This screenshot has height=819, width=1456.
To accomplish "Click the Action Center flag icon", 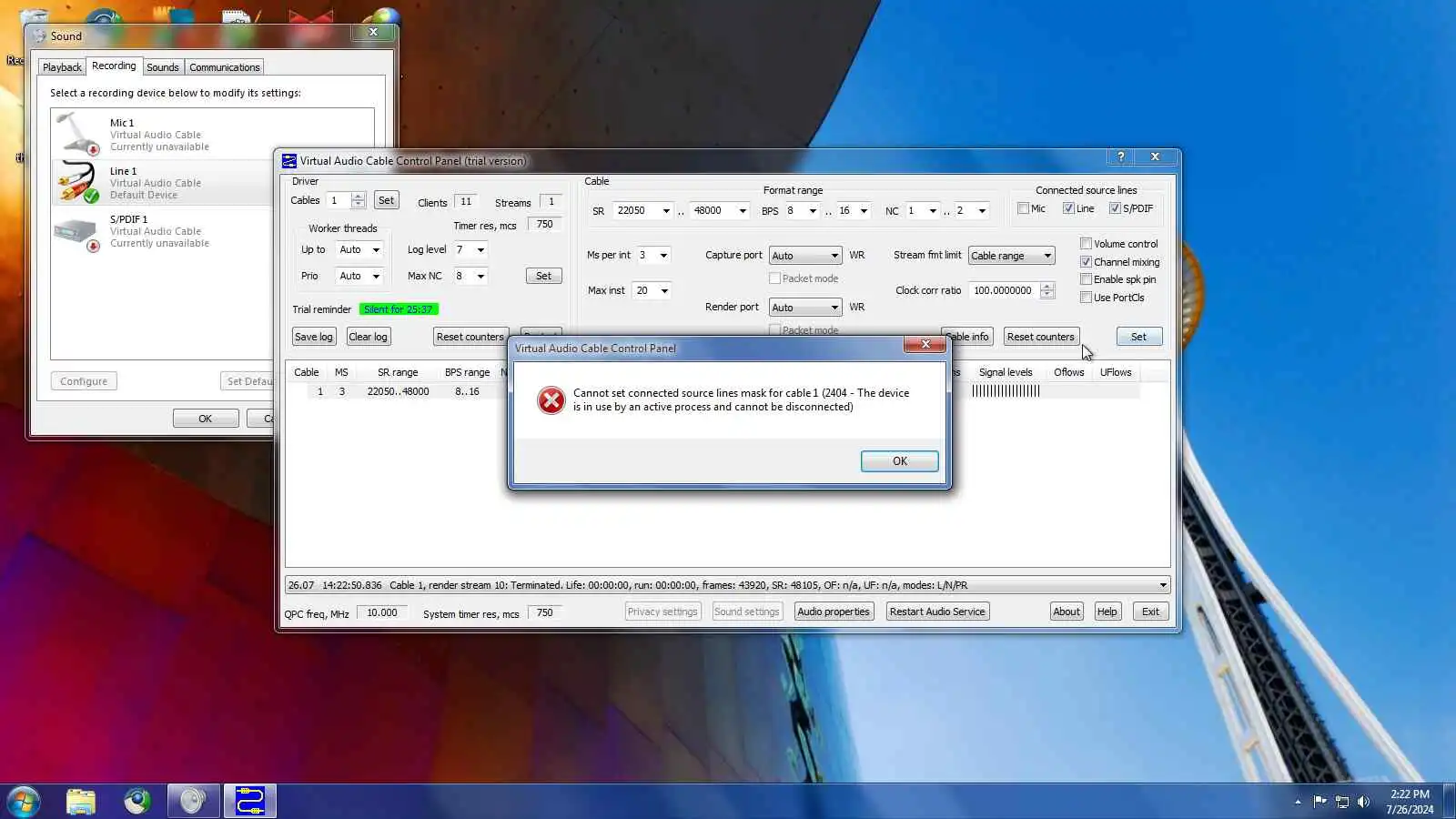I will click(x=1319, y=802).
